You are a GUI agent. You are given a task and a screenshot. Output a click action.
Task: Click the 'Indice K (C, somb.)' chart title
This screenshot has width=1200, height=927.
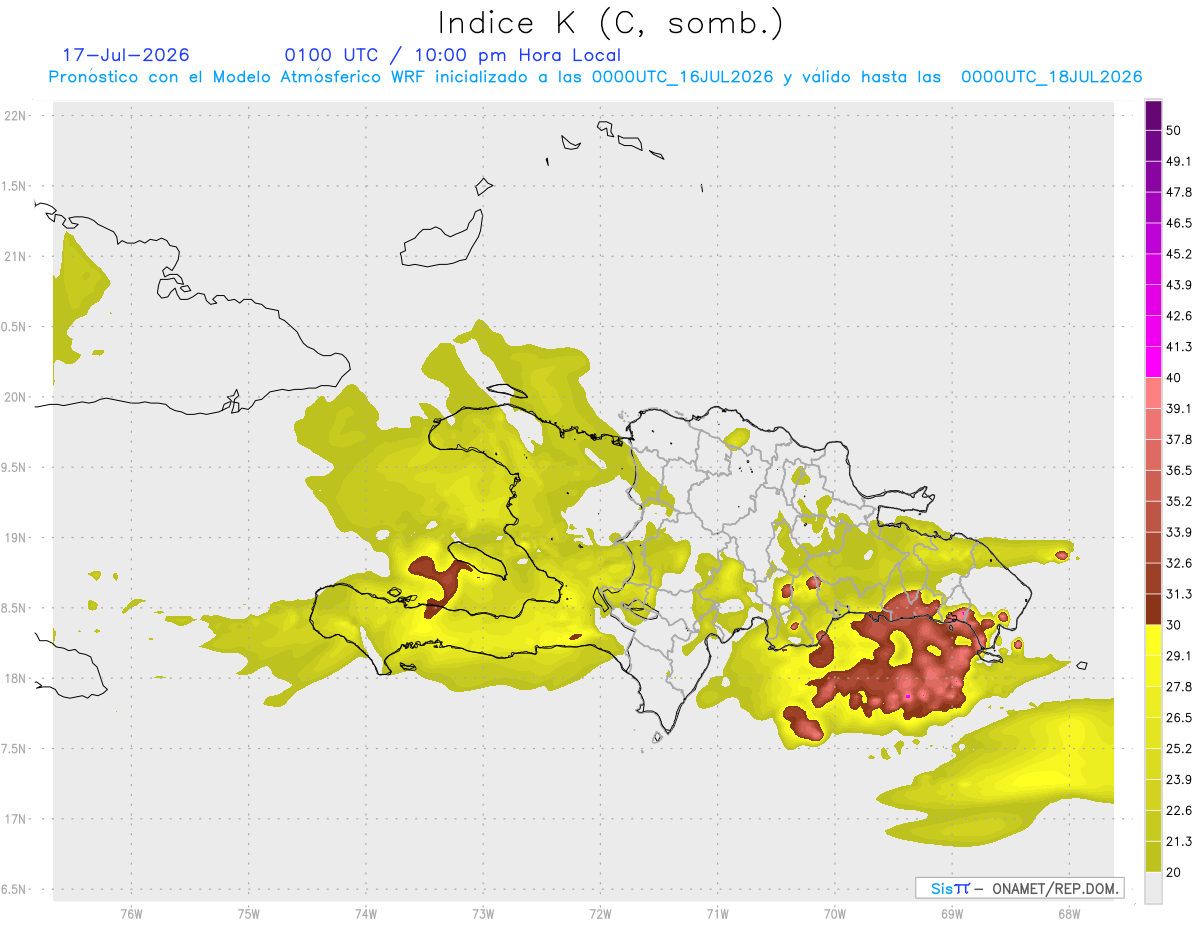pyautogui.click(x=611, y=24)
